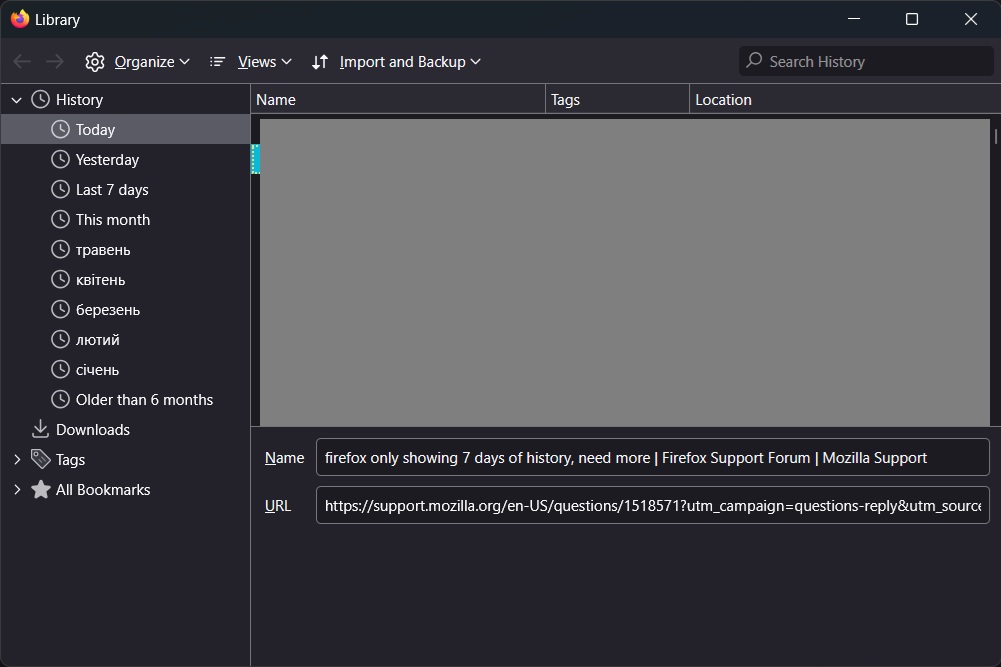This screenshot has height=667, width=1001.
Task: Click clock icon beside Yesterday
Action: click(60, 159)
